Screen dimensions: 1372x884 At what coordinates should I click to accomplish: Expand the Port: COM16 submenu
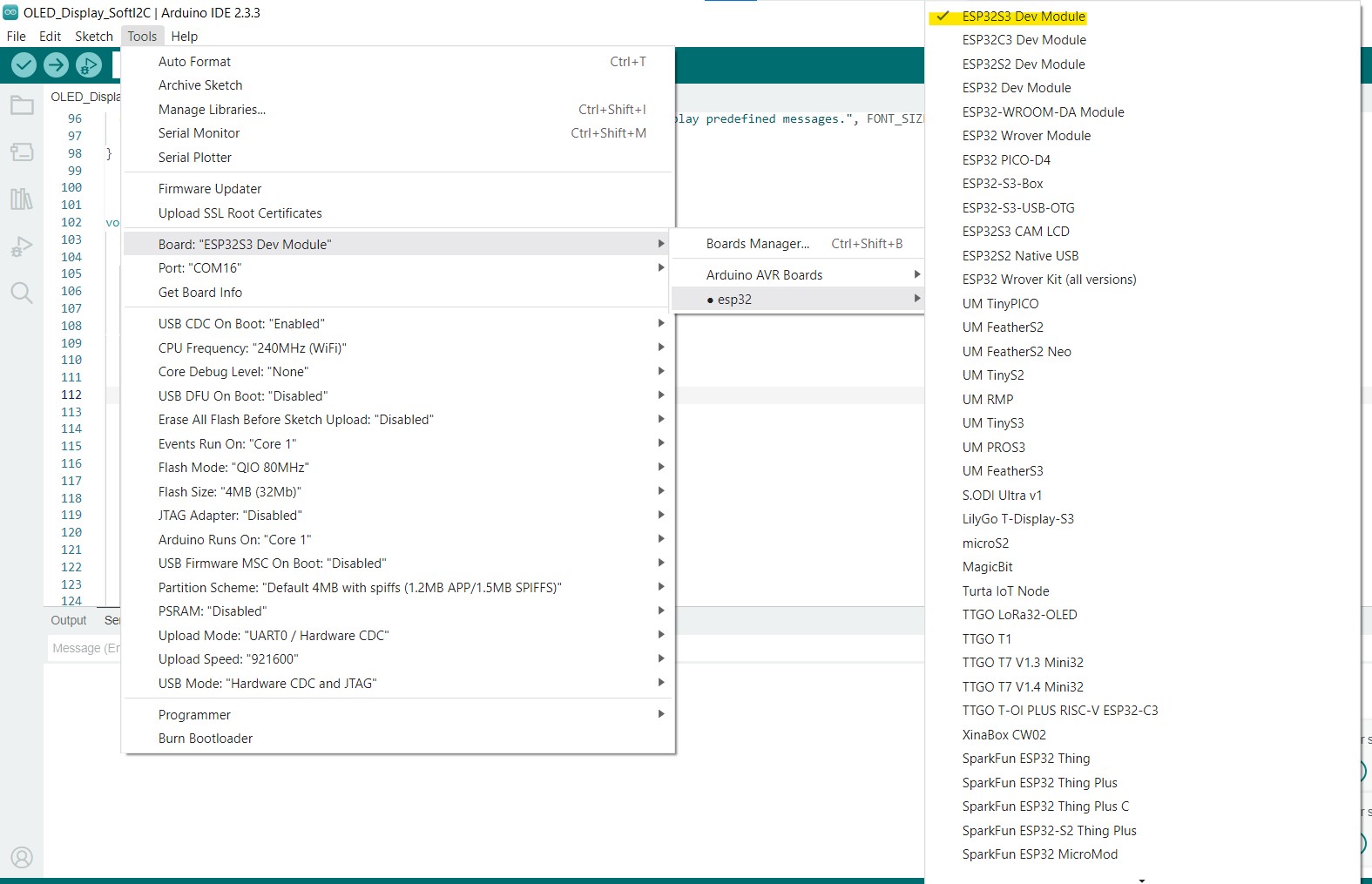pos(397,268)
